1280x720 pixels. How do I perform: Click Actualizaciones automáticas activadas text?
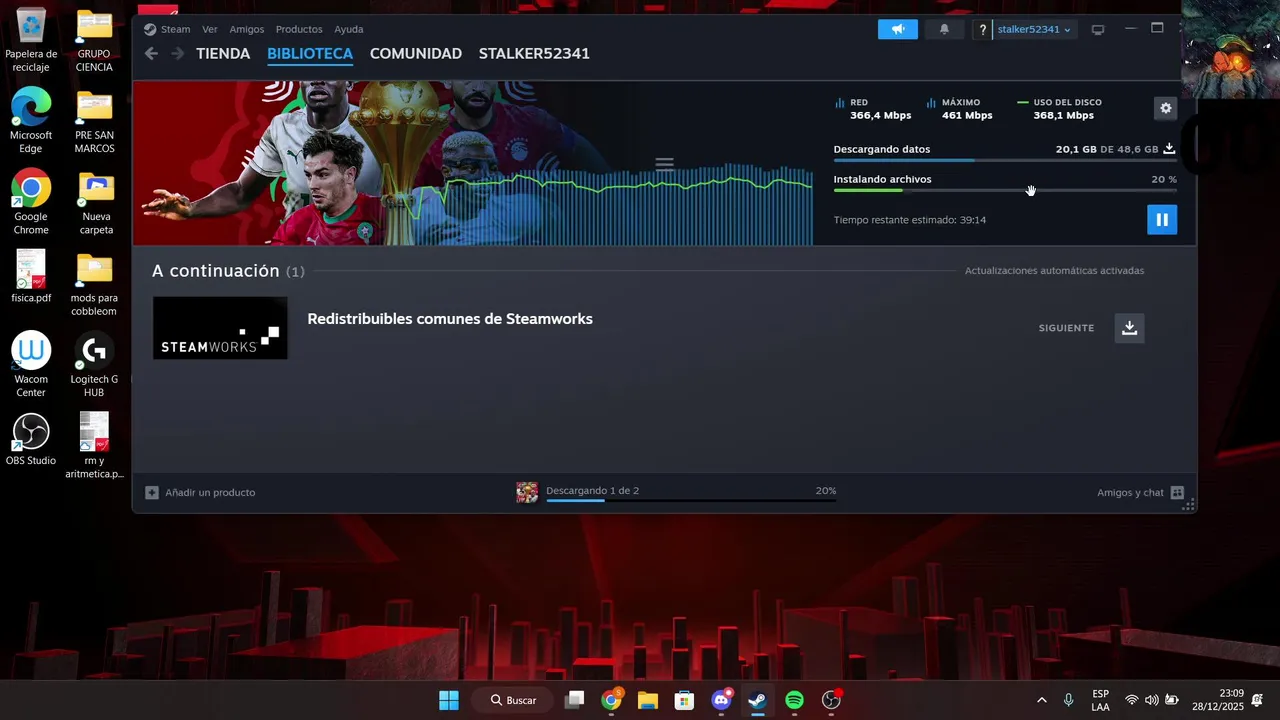[1054, 271]
